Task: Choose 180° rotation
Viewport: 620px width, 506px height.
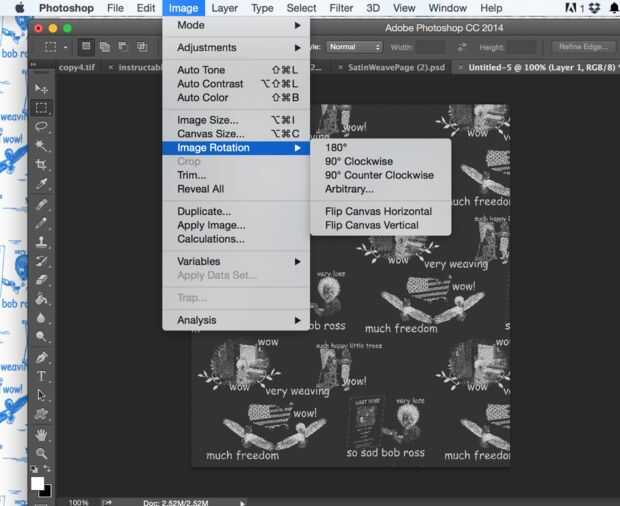Action: (381, 147)
